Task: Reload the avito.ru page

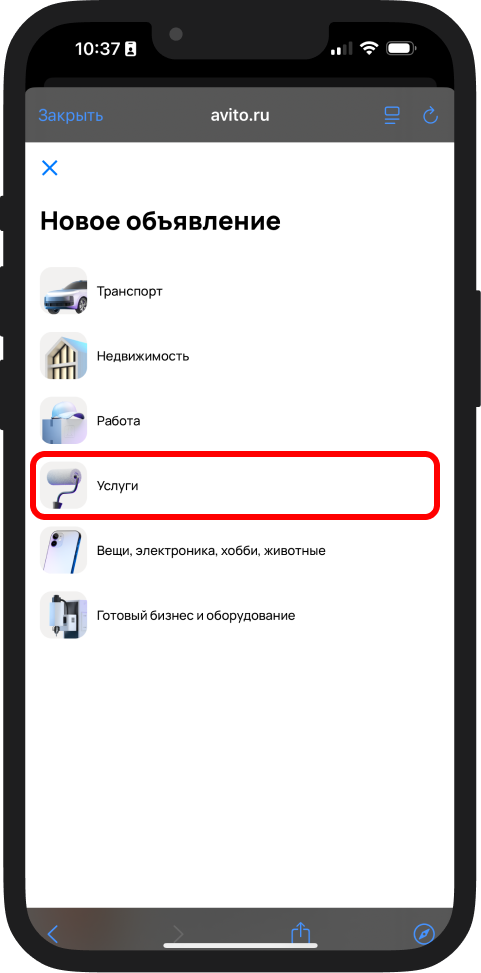Action: point(430,115)
